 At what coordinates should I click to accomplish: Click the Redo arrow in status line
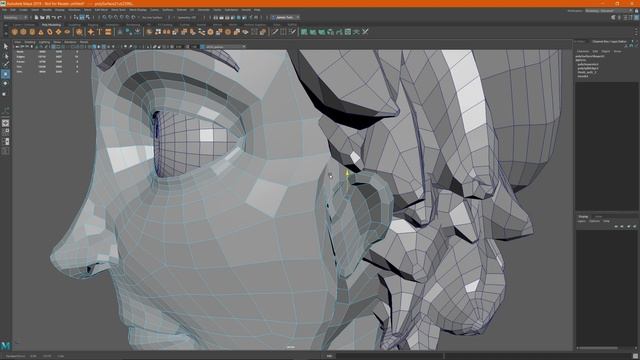point(60,18)
